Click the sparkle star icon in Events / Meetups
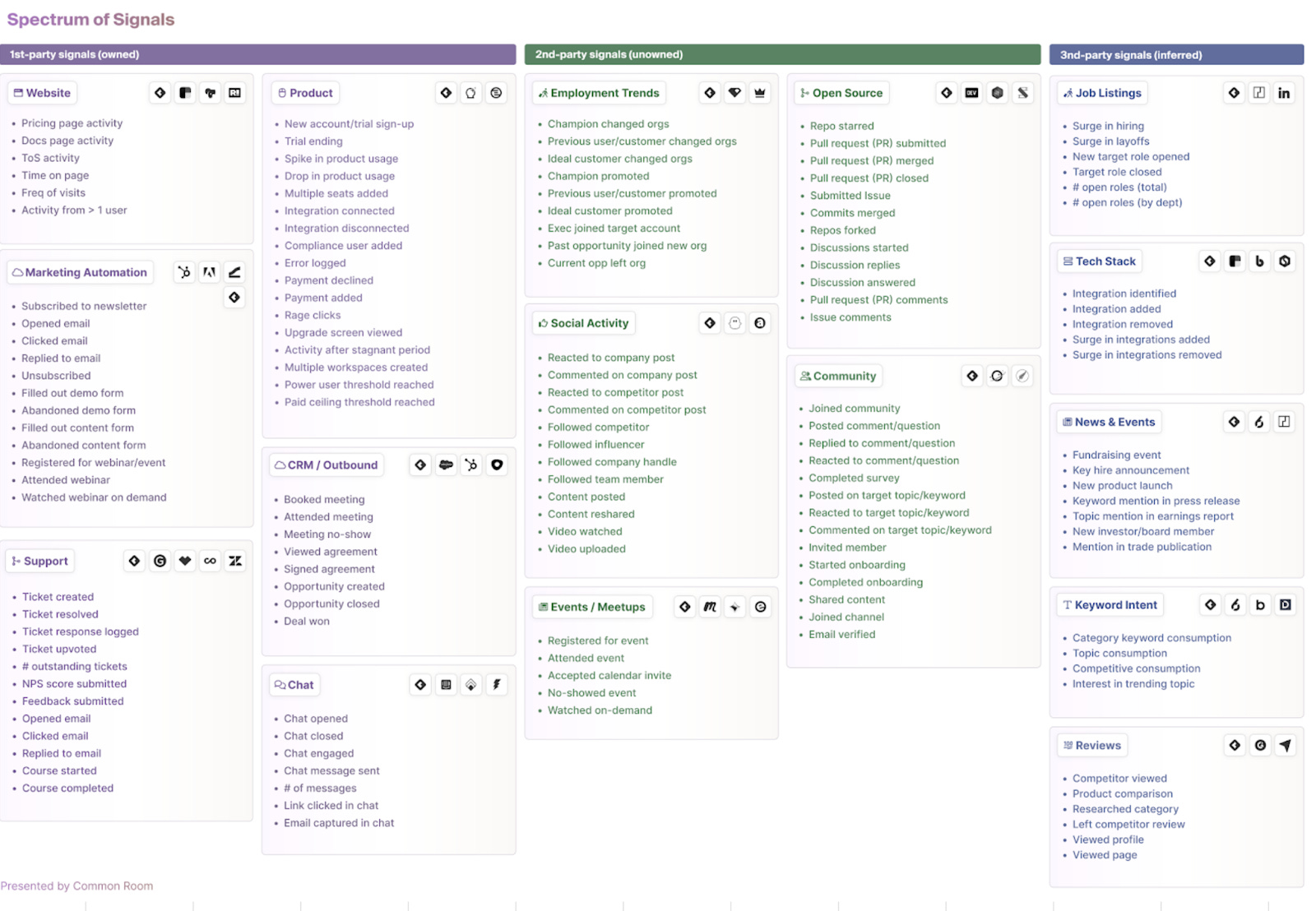The height and width of the screenshot is (911, 1316). [x=735, y=607]
